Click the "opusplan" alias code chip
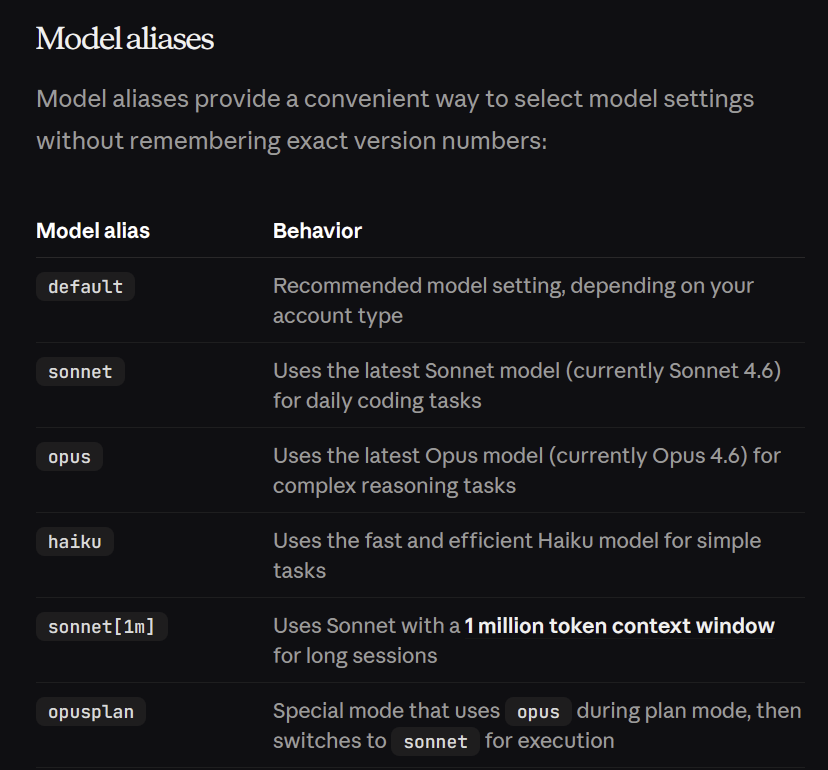828x770 pixels. 91,712
